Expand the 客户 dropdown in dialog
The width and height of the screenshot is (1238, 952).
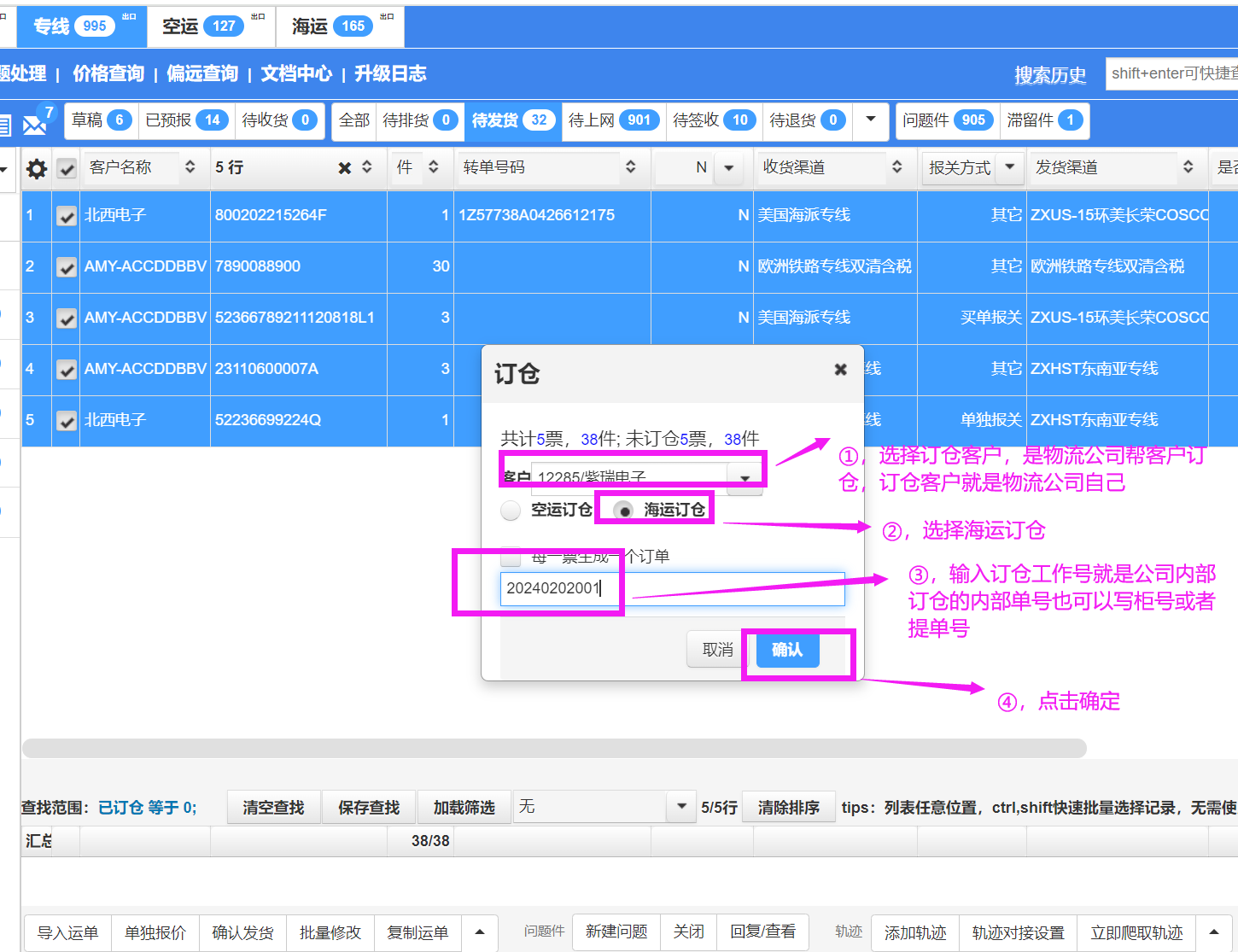[x=745, y=478]
